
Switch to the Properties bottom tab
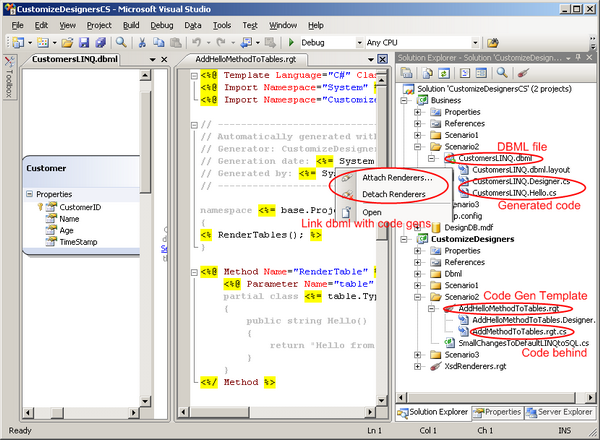pyautogui.click(x=498, y=412)
